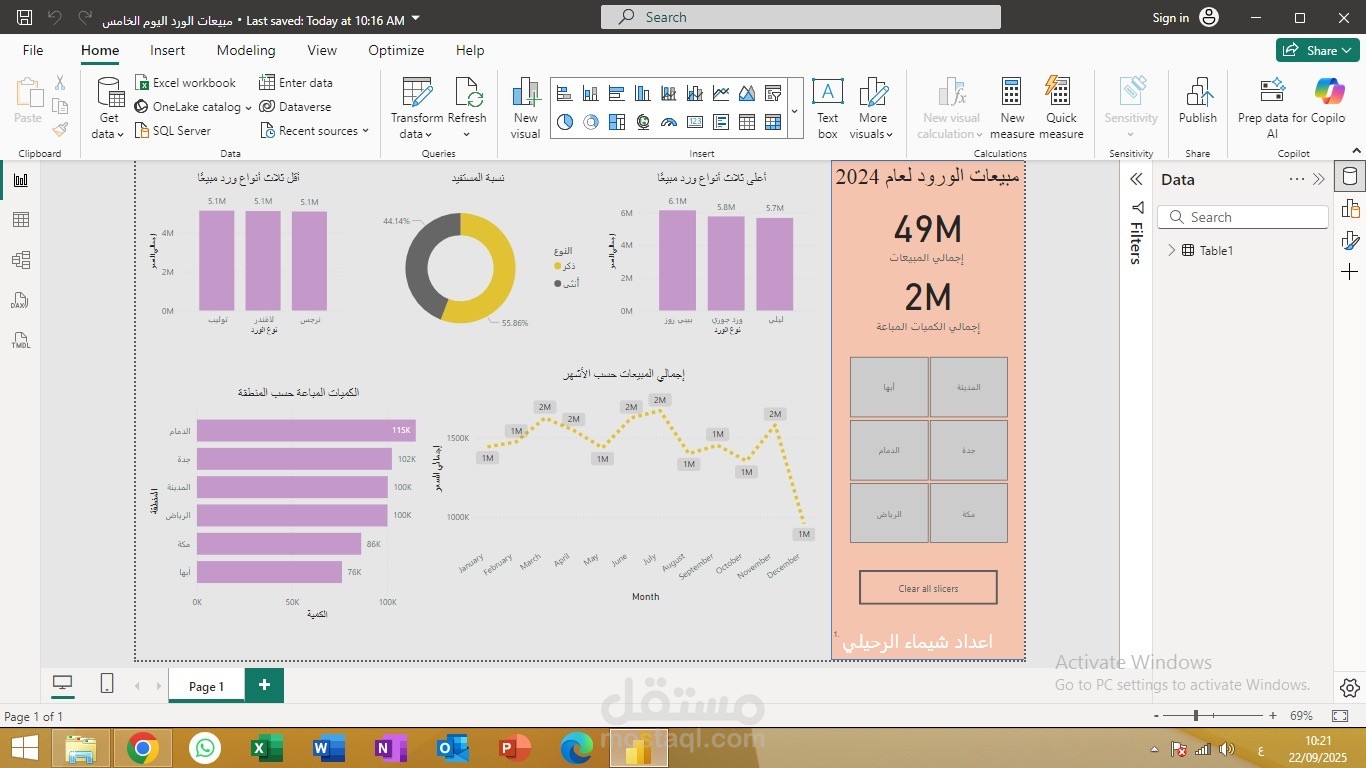Image resolution: width=1366 pixels, height=768 pixels.
Task: Open the Format pane paintbrush icon
Action: [x=1351, y=240]
